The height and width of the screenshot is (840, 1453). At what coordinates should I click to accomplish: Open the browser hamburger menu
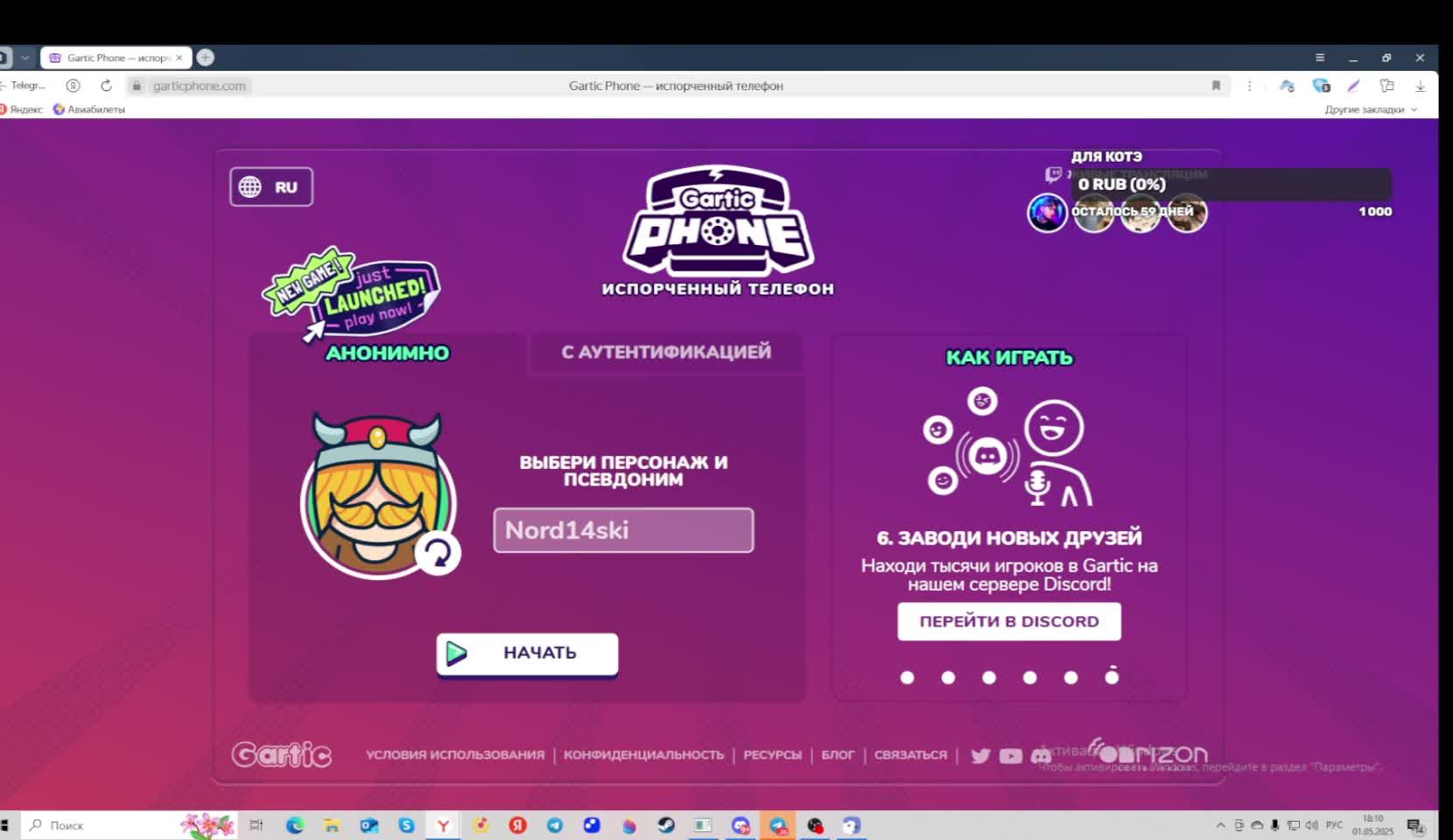1320,58
